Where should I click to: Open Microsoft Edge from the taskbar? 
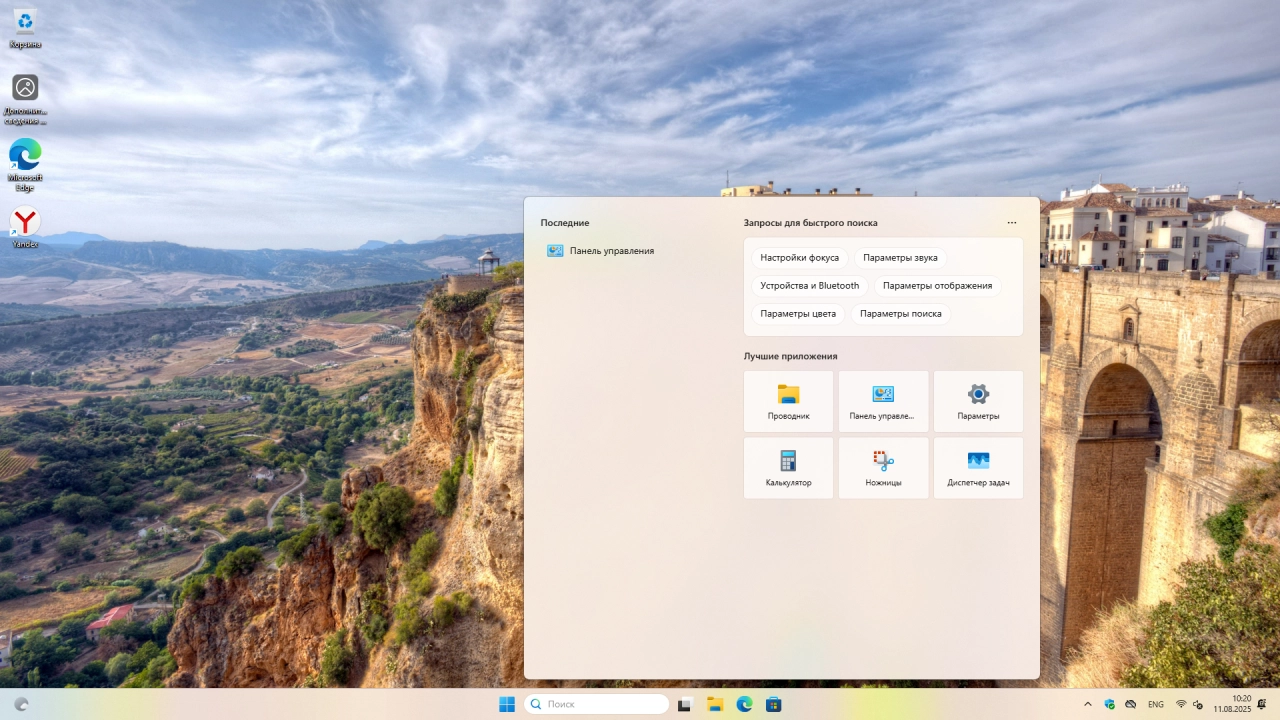coord(744,704)
